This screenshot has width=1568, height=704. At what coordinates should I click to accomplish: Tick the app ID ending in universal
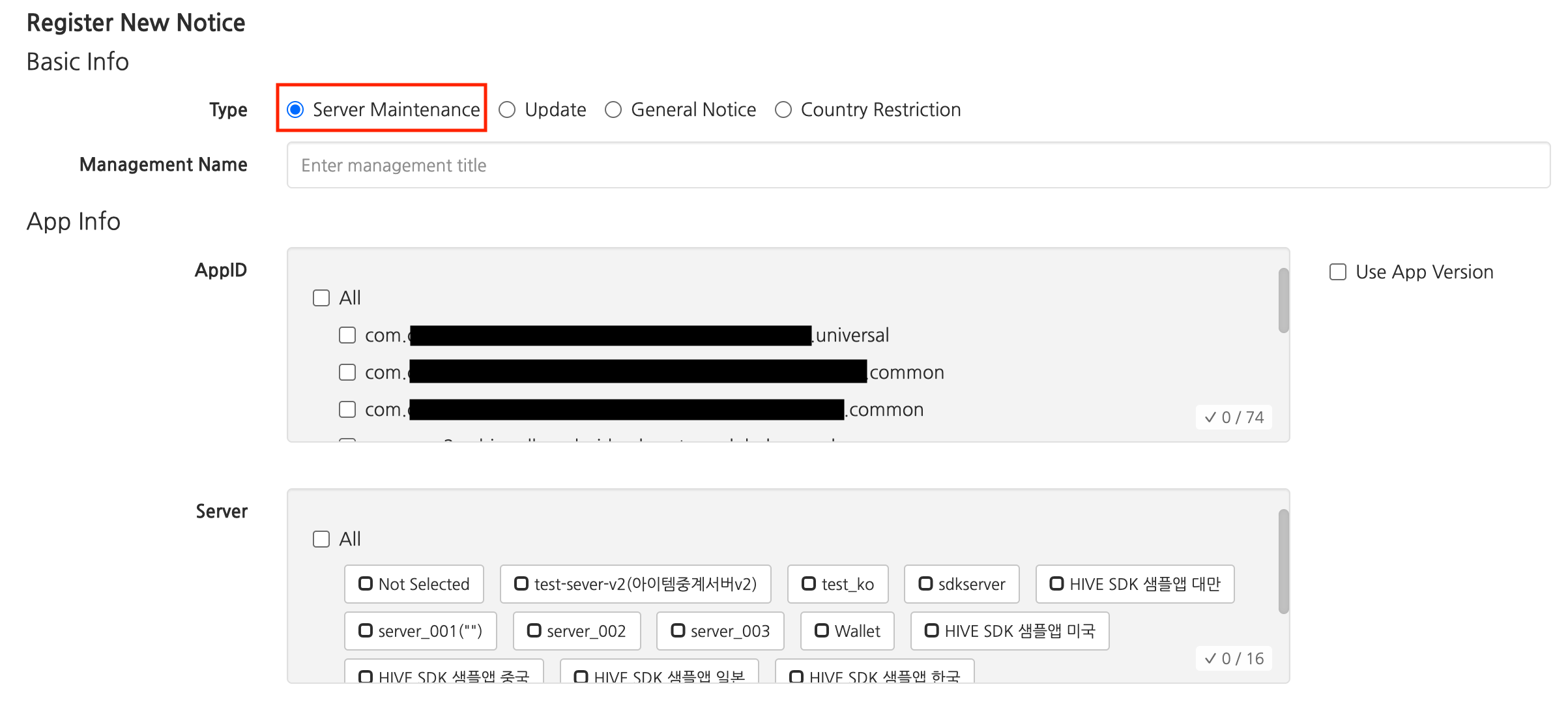click(x=347, y=335)
